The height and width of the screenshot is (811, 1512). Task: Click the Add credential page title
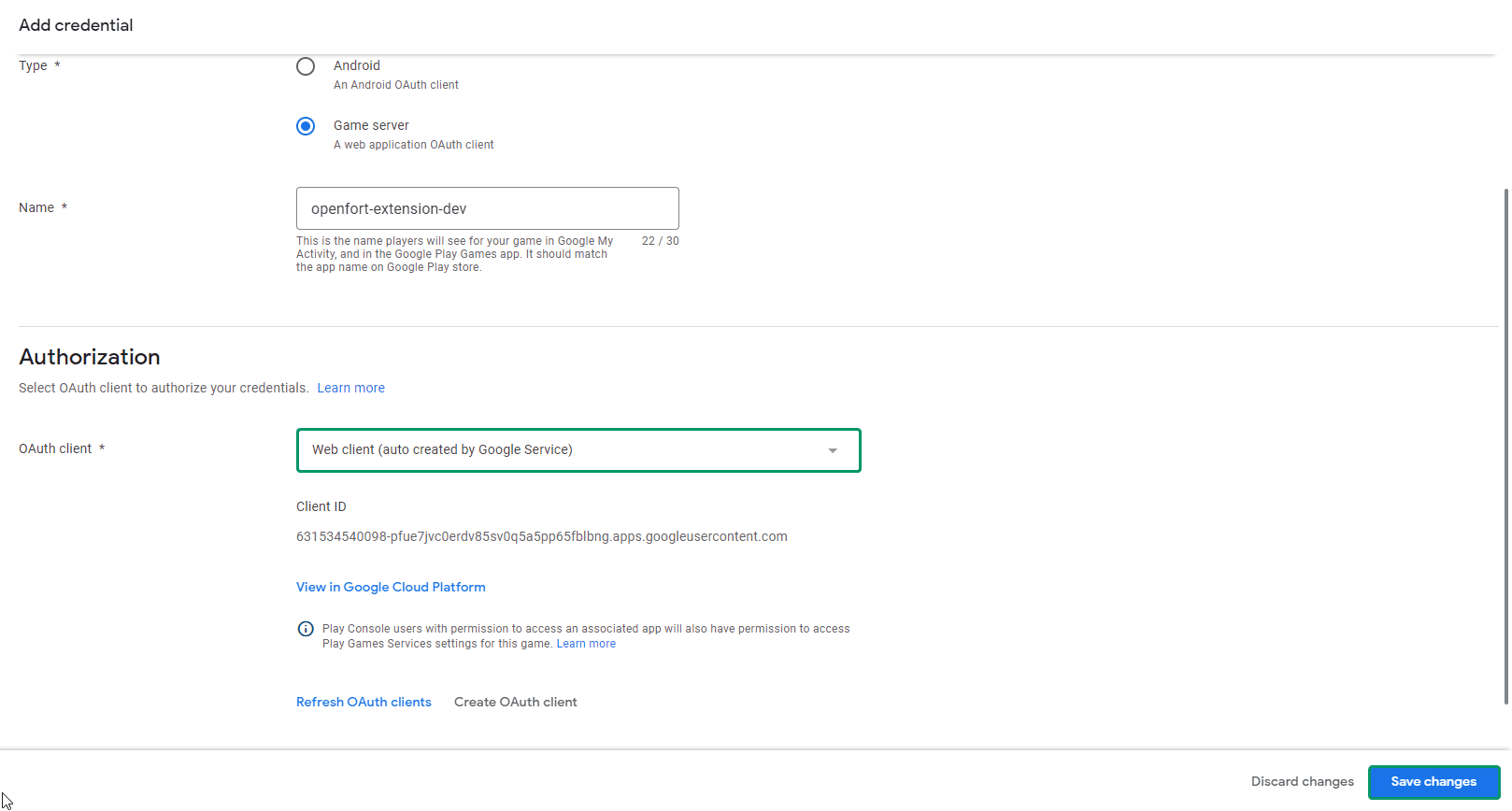point(76,25)
